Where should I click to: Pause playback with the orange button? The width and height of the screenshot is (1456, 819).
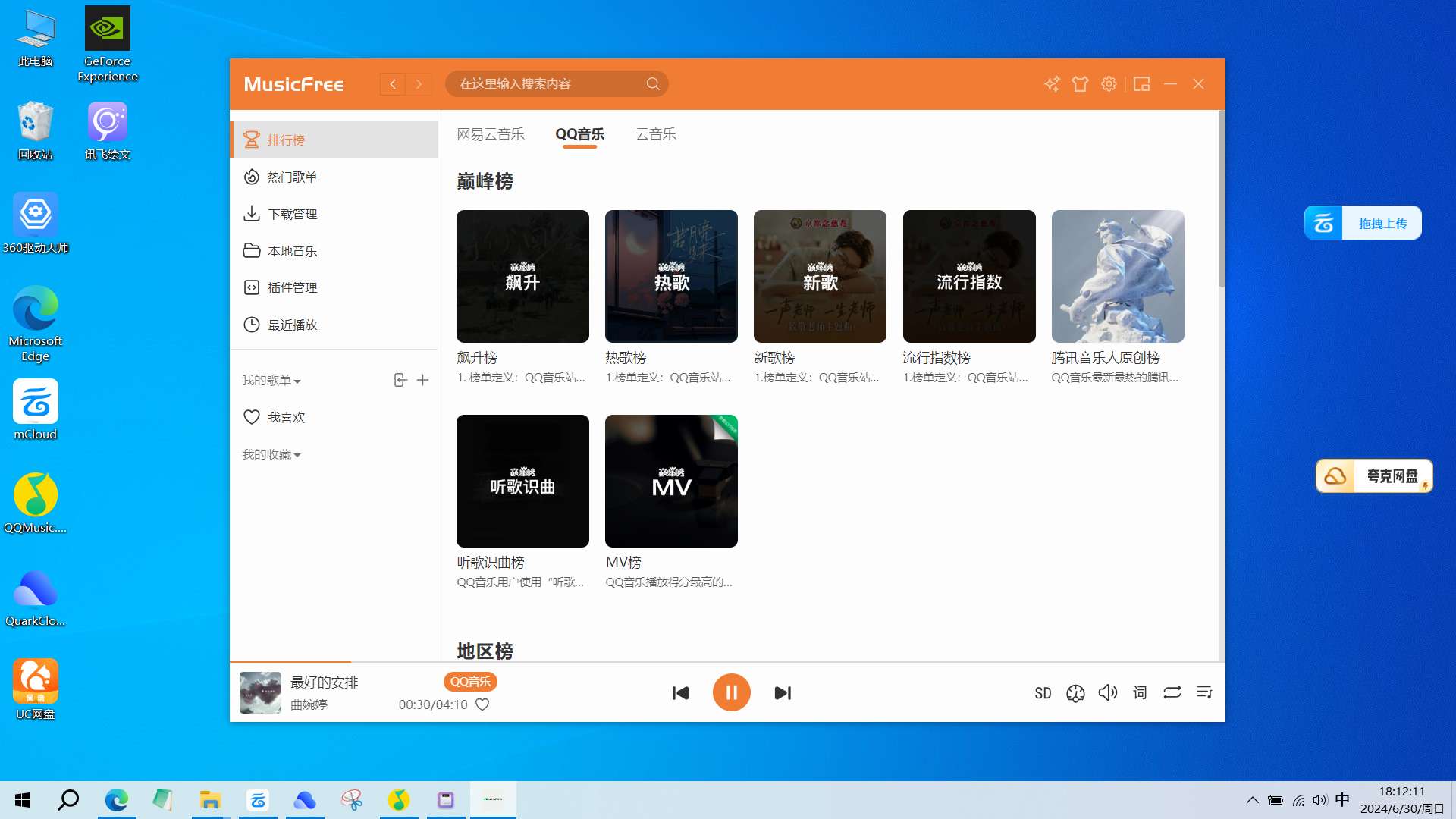pos(731,692)
